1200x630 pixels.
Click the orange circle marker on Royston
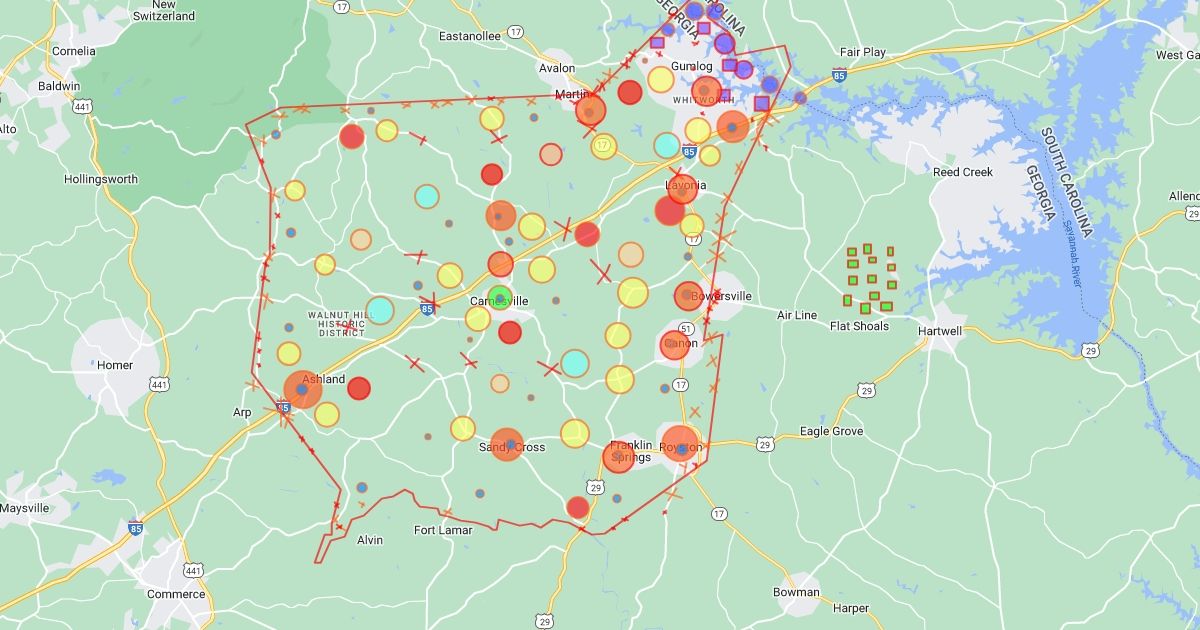click(x=681, y=445)
